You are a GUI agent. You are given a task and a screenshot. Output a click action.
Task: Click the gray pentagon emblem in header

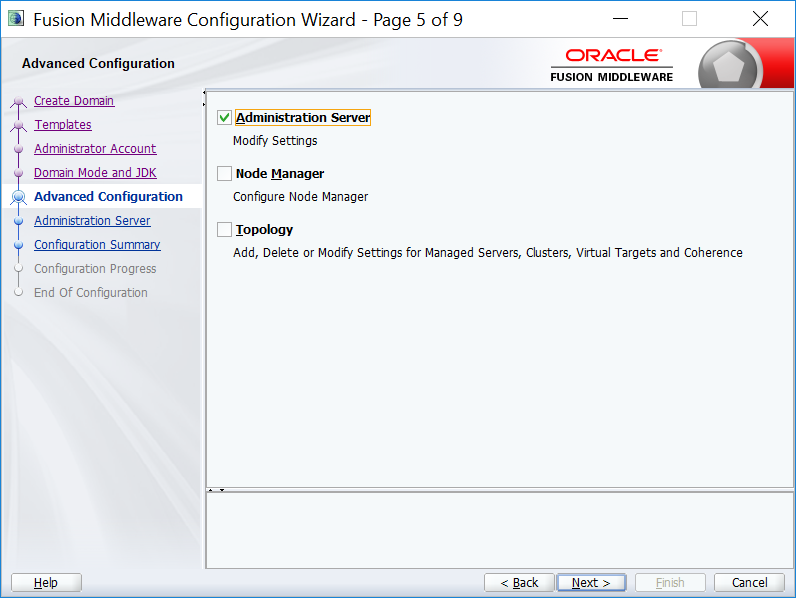tap(731, 69)
